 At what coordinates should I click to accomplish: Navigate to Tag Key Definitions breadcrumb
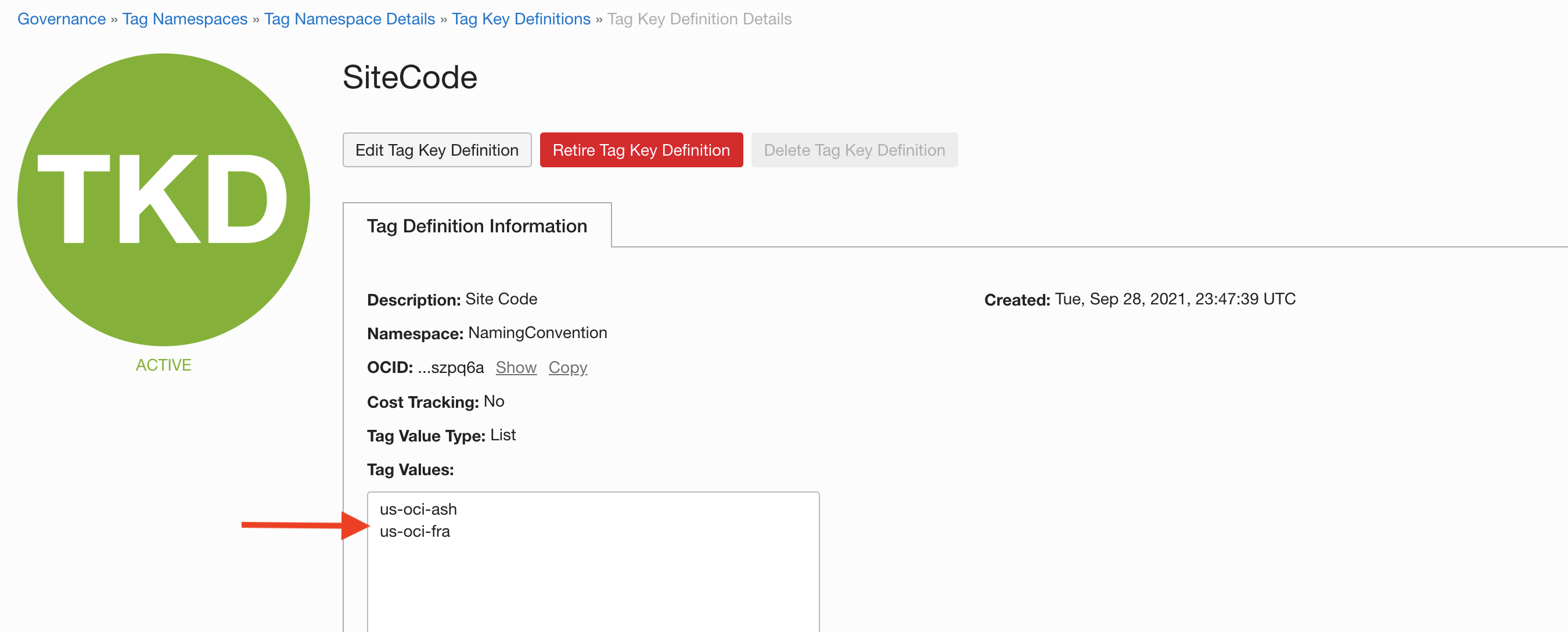click(x=520, y=19)
